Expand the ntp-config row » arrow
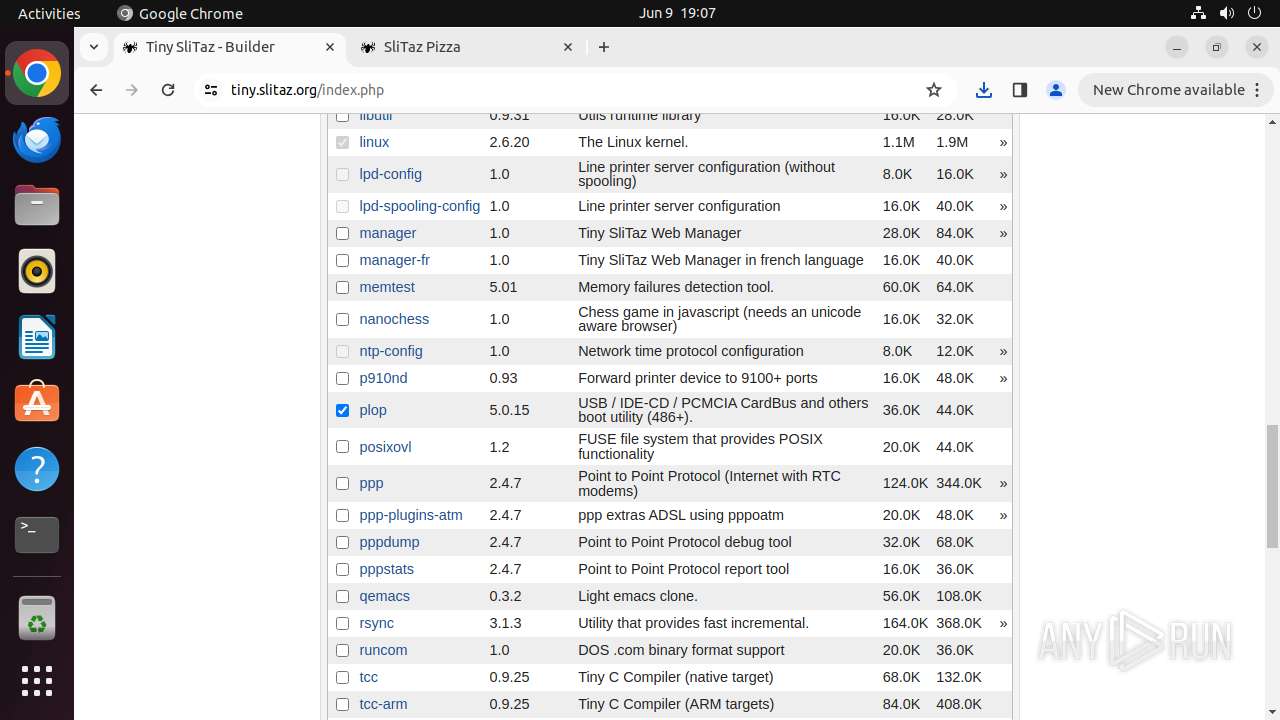 tap(1003, 351)
